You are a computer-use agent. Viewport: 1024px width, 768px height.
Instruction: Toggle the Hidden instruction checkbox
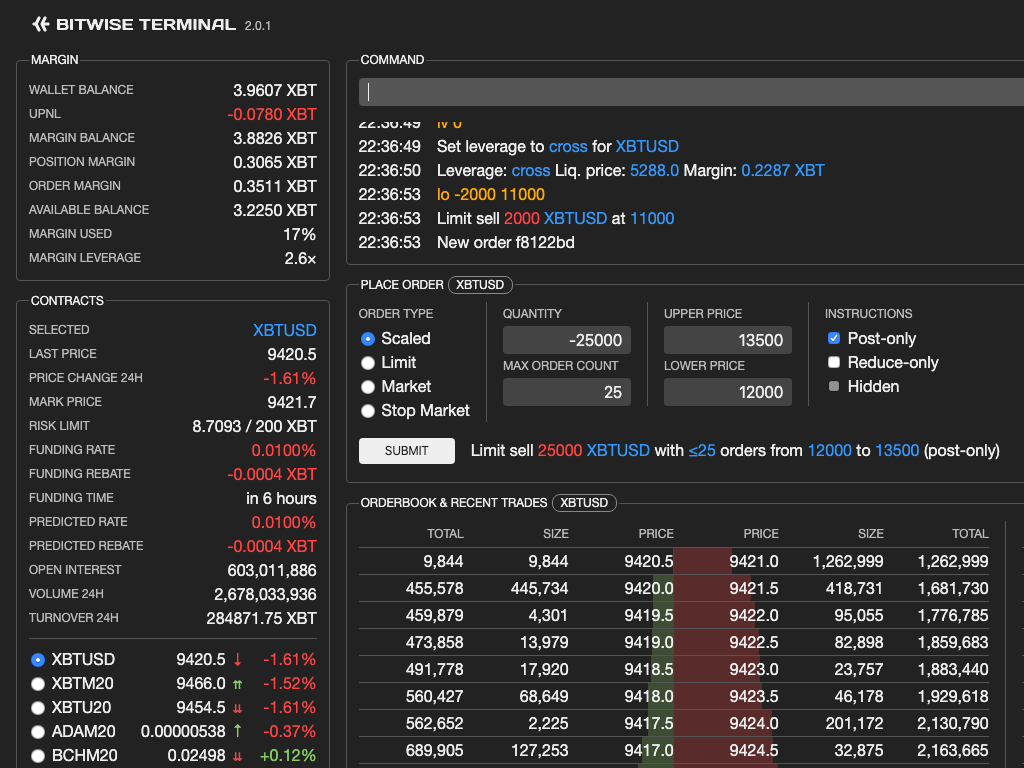click(x=834, y=386)
